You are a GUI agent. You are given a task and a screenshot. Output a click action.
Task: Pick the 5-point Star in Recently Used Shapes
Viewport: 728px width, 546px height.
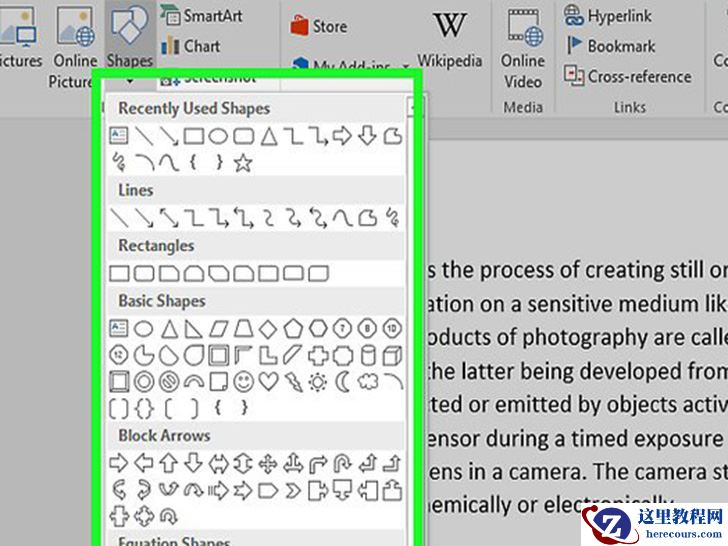[243, 162]
